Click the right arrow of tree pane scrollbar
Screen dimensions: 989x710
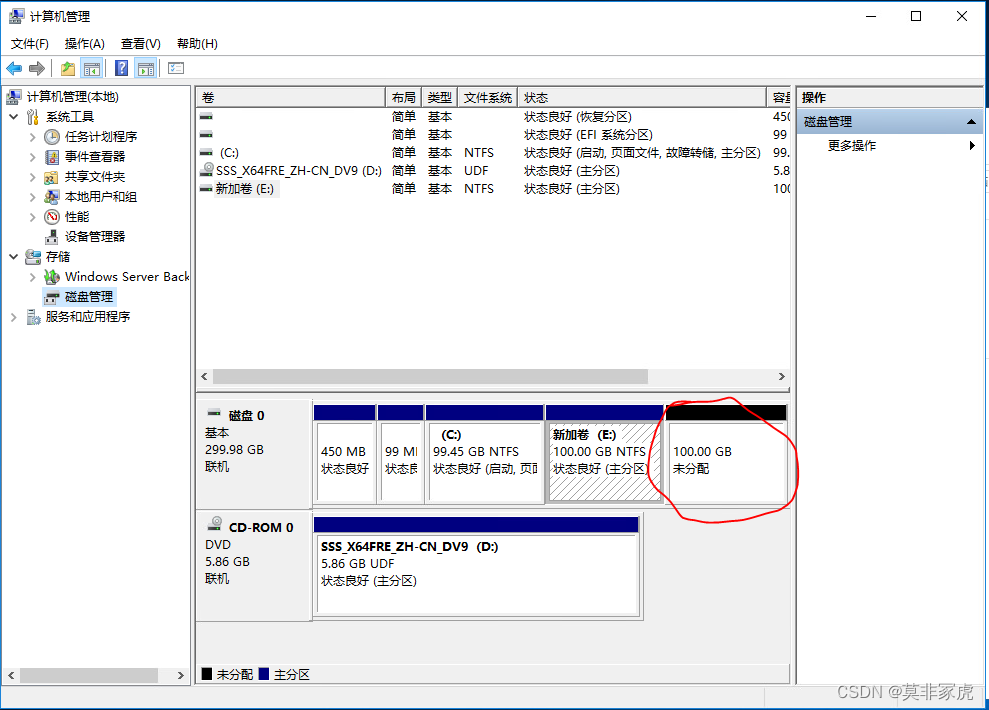point(180,675)
